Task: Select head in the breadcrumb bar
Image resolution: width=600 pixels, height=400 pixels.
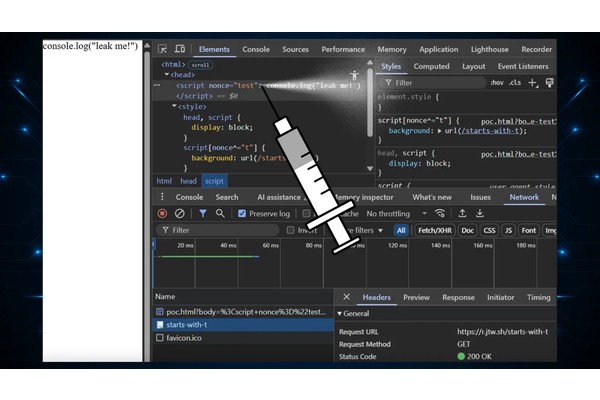Action: [188, 181]
